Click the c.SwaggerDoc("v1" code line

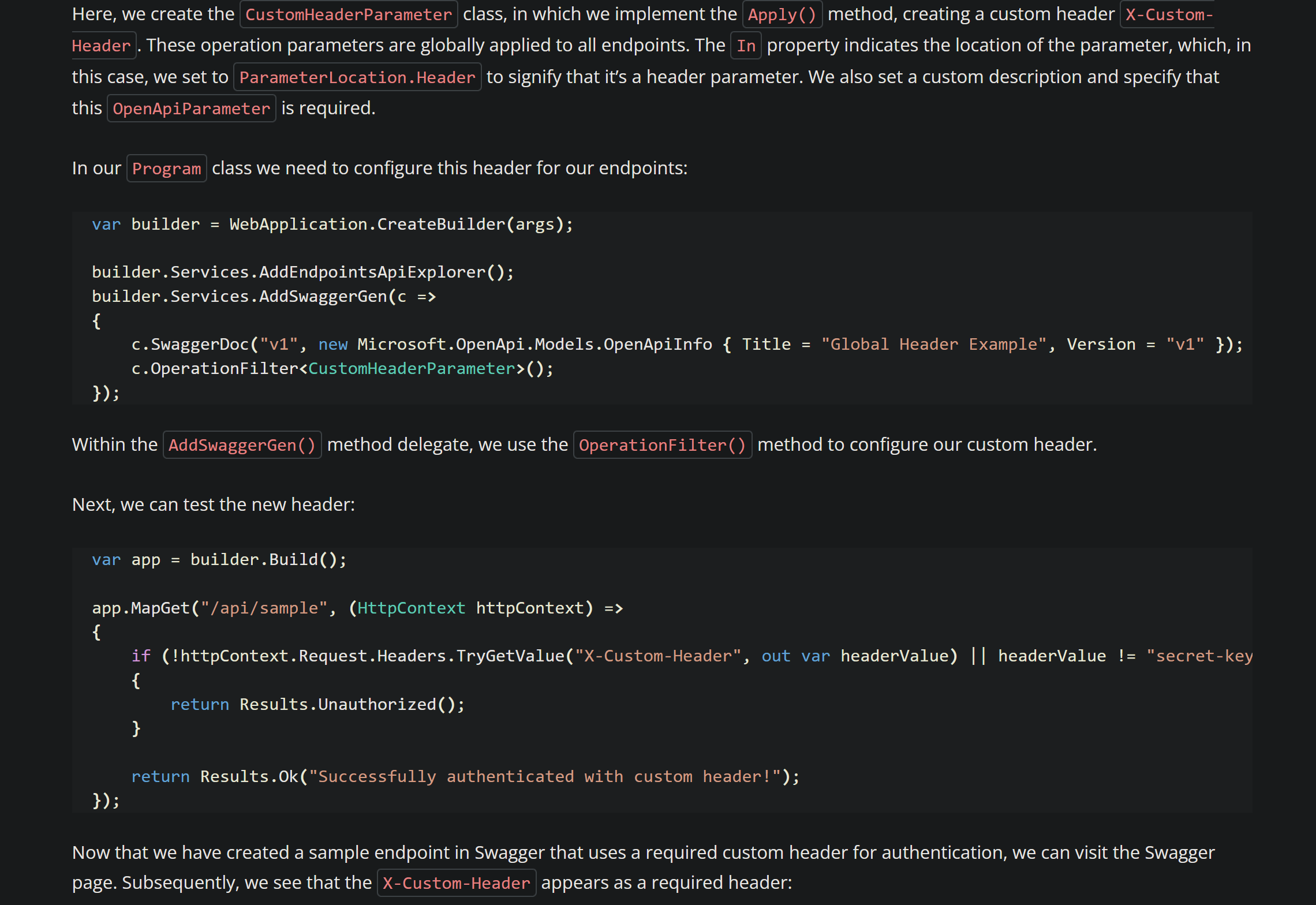[687, 345]
